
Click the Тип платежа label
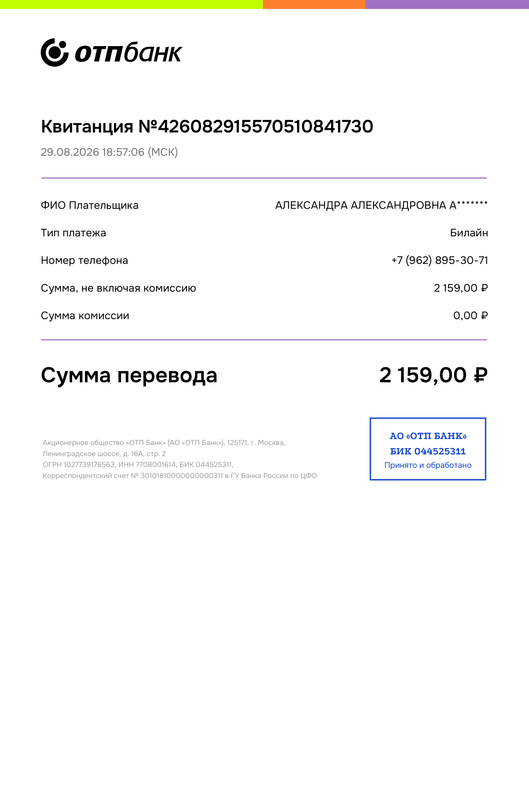(73, 233)
